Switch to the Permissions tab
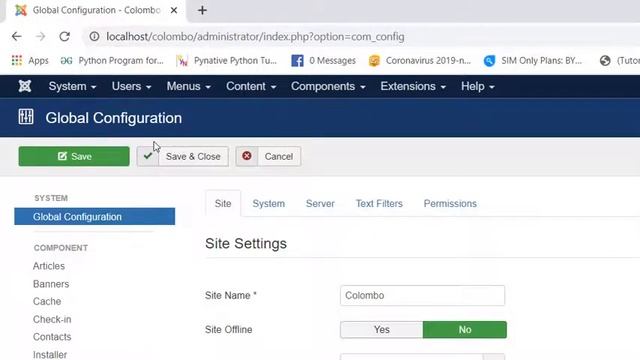The height and width of the screenshot is (360, 640). pos(450,203)
